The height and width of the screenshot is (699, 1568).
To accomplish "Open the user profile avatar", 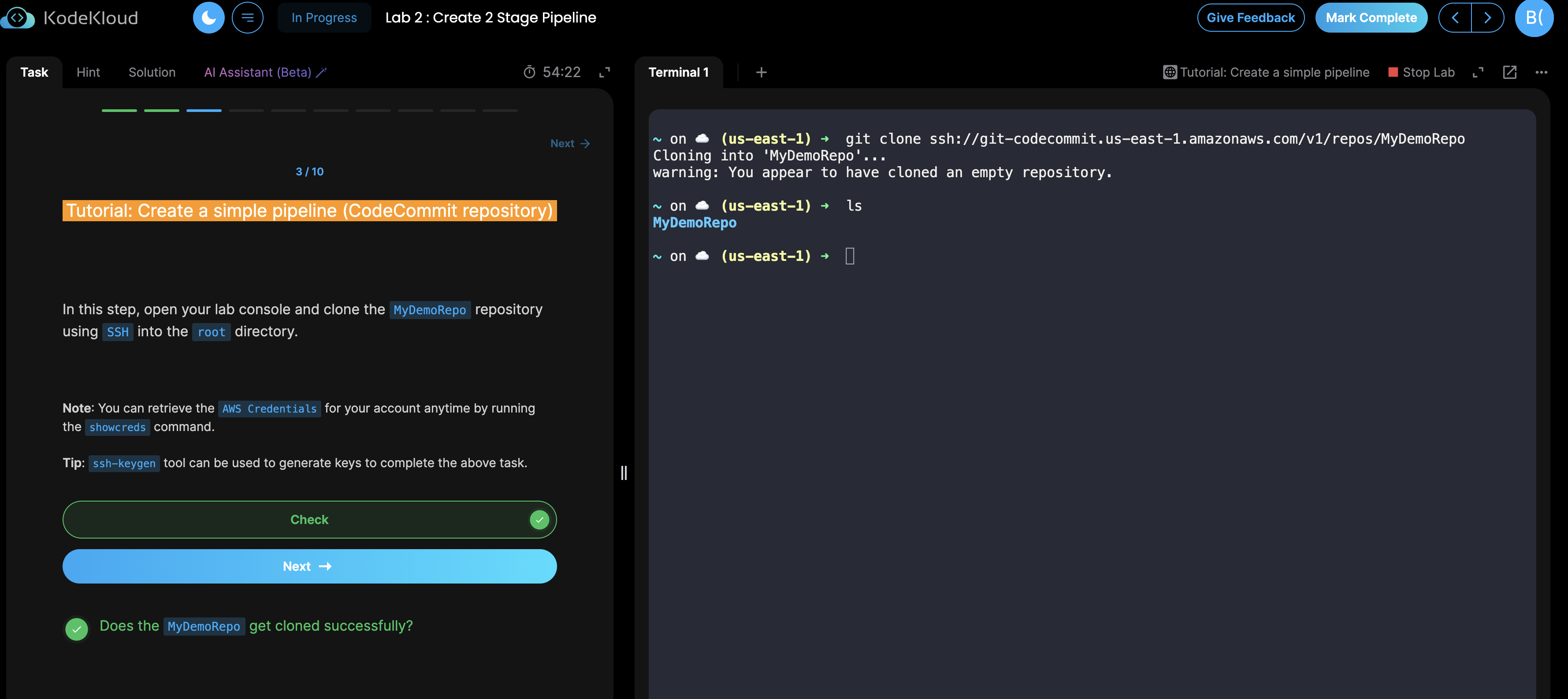I will coord(1534,18).
